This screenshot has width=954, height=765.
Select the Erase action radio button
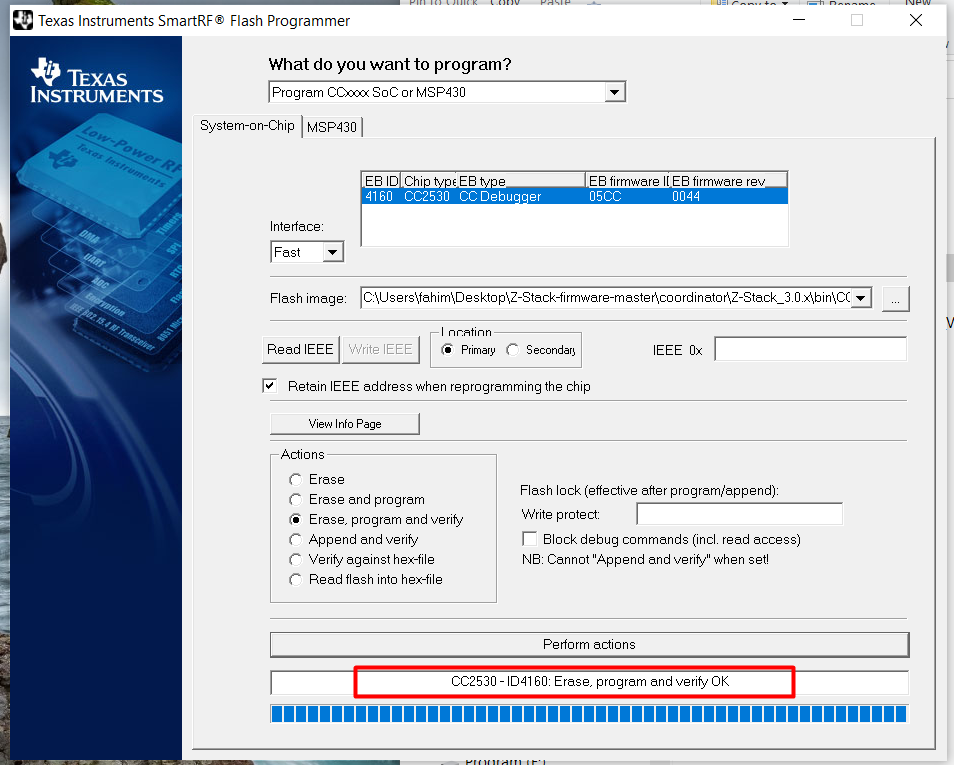(296, 480)
